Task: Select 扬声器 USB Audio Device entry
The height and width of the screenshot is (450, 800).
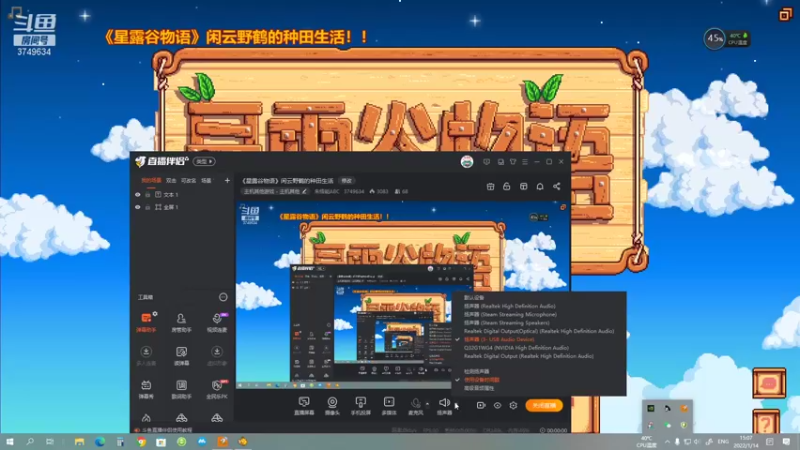Action: [x=499, y=339]
